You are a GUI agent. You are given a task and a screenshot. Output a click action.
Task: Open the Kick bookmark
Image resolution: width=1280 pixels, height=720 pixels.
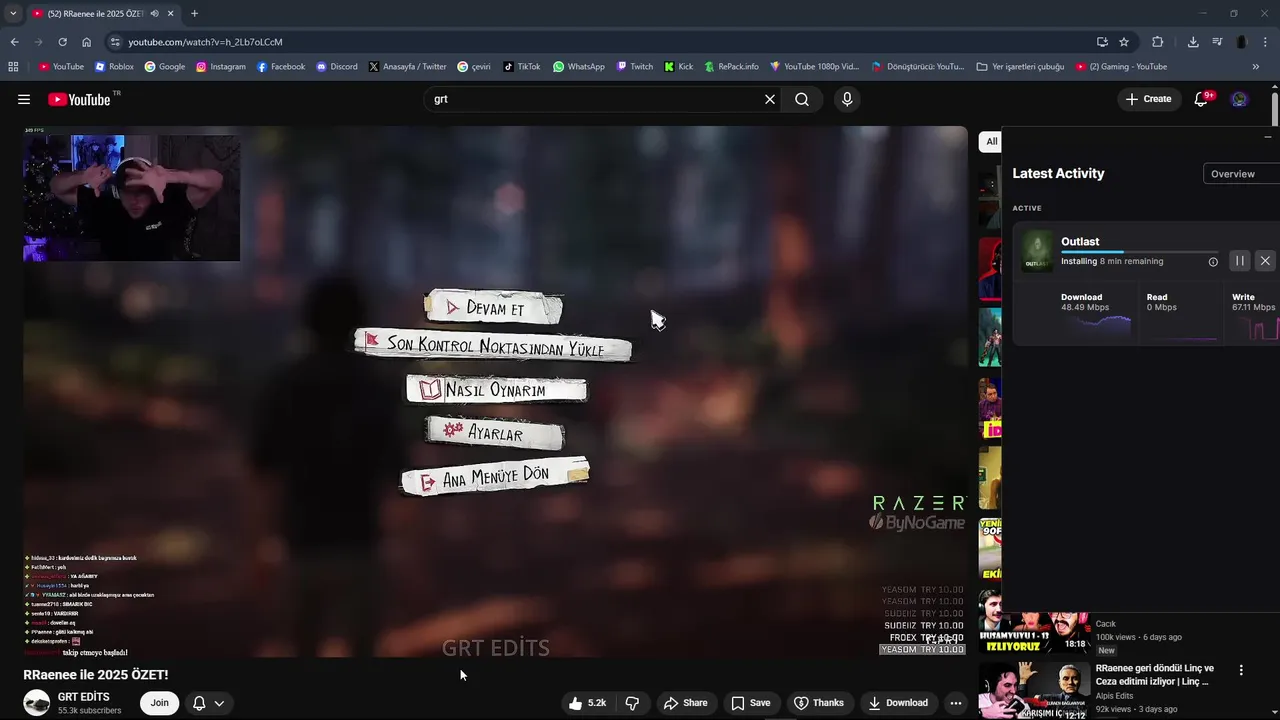pyautogui.click(x=679, y=67)
